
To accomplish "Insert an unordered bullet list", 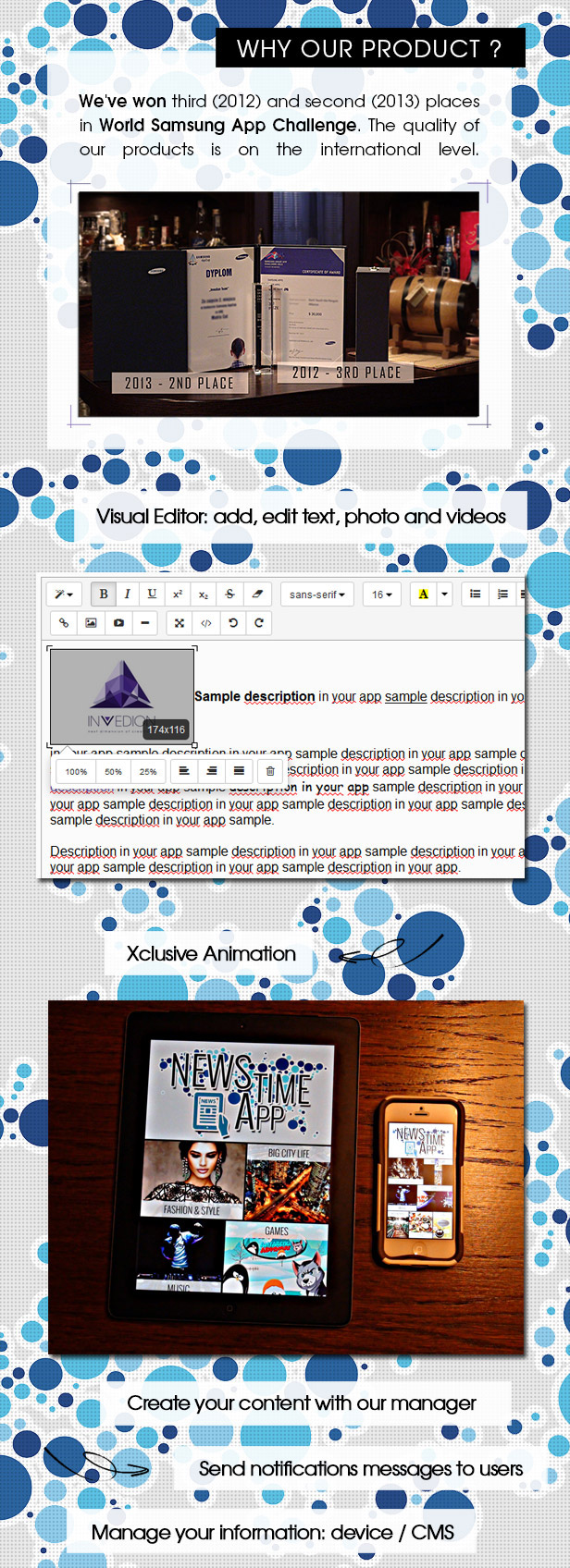I will 475,594.
